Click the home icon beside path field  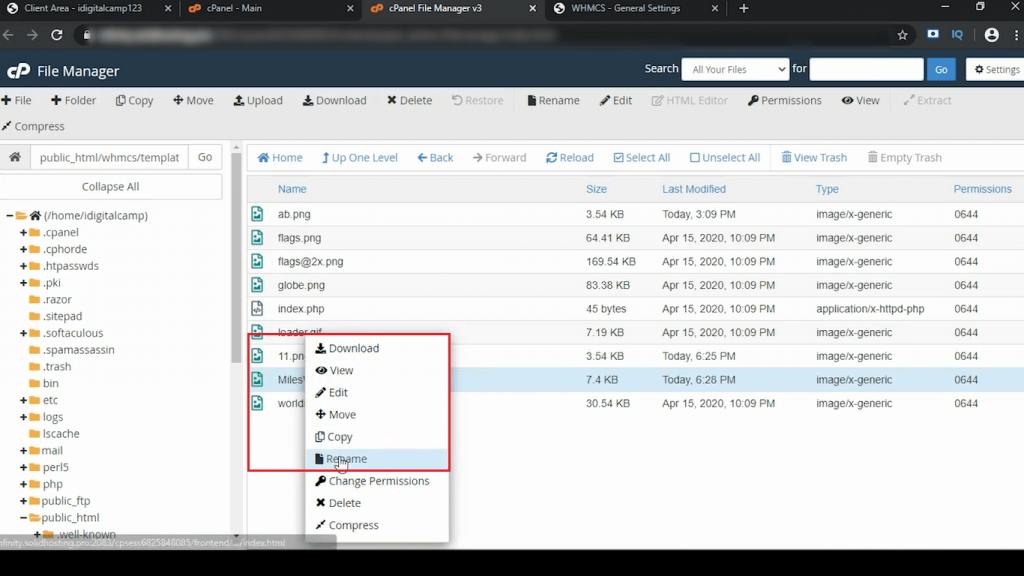tap(15, 158)
